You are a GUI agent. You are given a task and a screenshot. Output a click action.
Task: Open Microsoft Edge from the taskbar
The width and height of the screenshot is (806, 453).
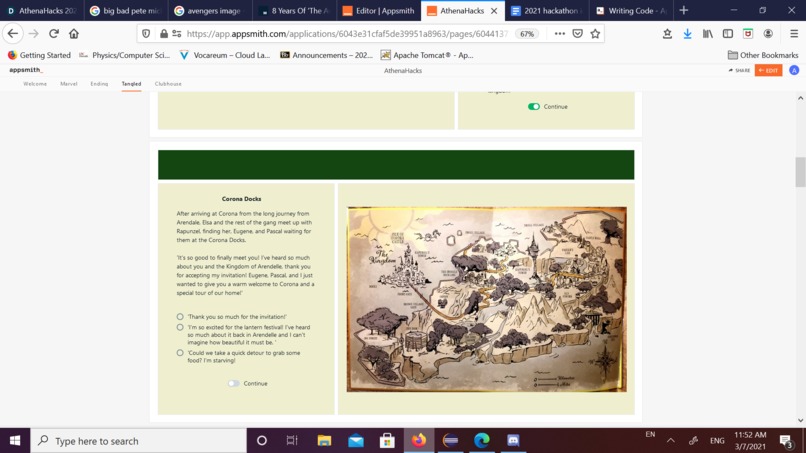click(x=482, y=441)
